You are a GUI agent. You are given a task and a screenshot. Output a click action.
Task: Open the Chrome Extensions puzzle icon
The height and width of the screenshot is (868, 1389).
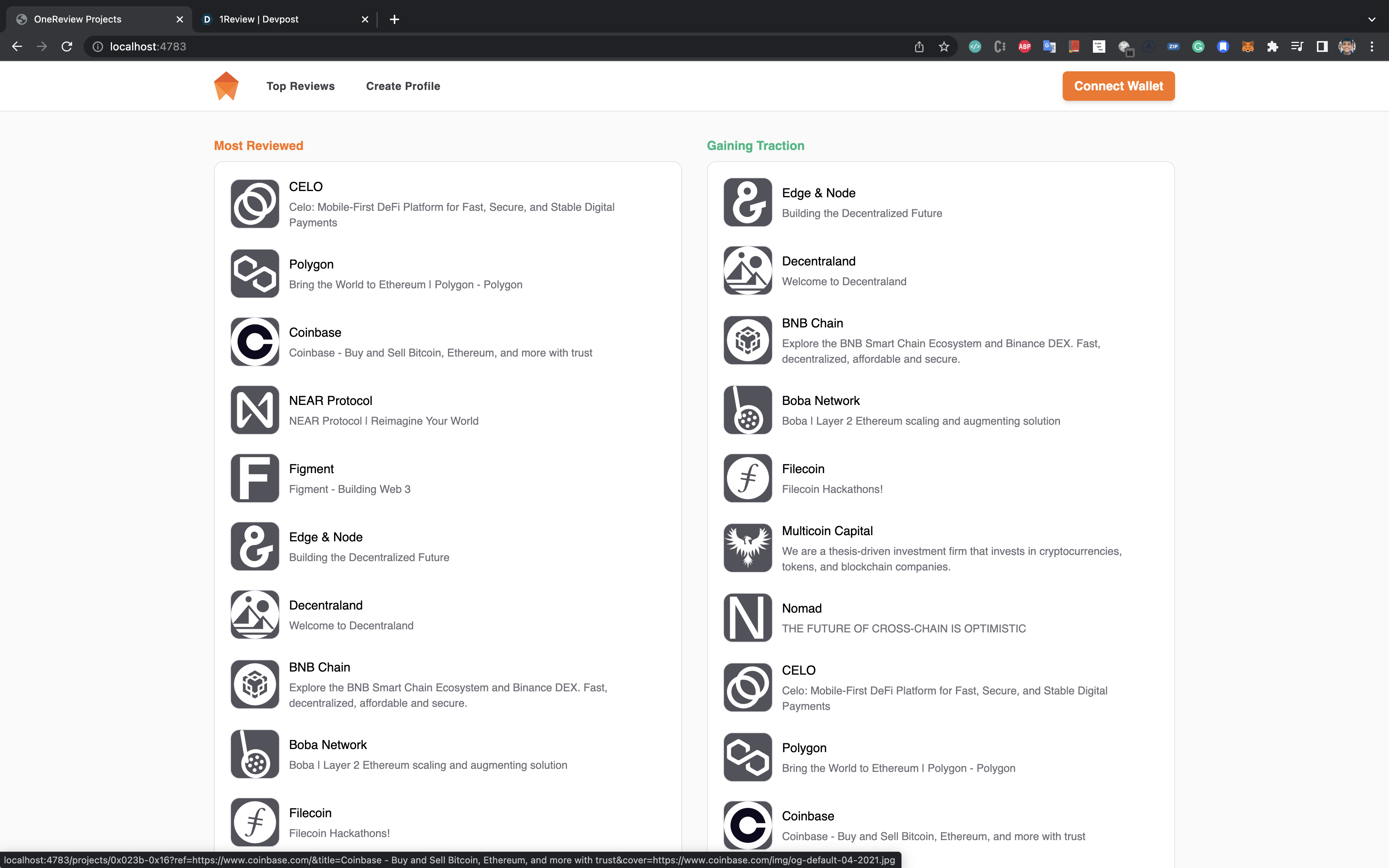point(1272,46)
